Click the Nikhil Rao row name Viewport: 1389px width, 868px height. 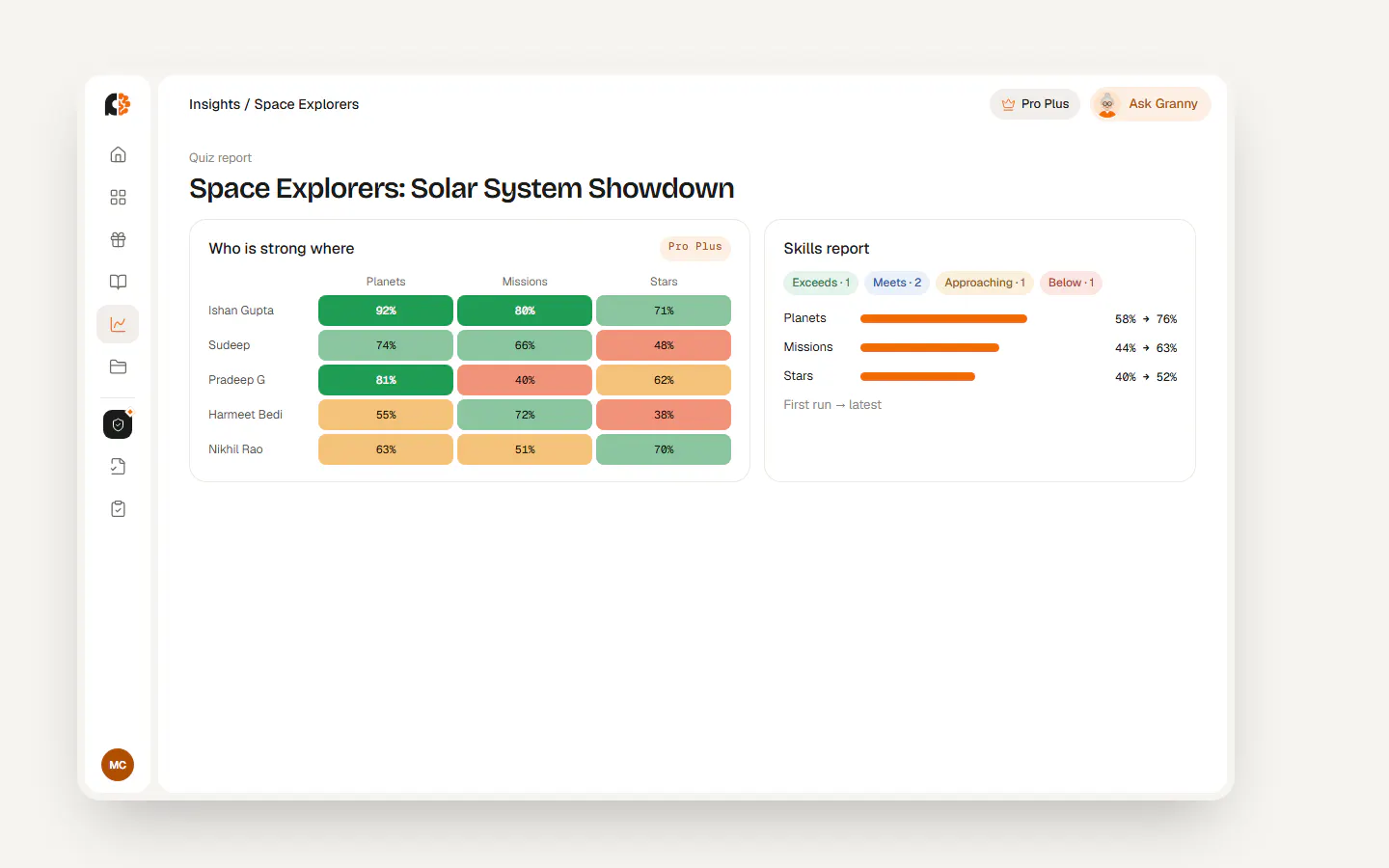click(235, 449)
